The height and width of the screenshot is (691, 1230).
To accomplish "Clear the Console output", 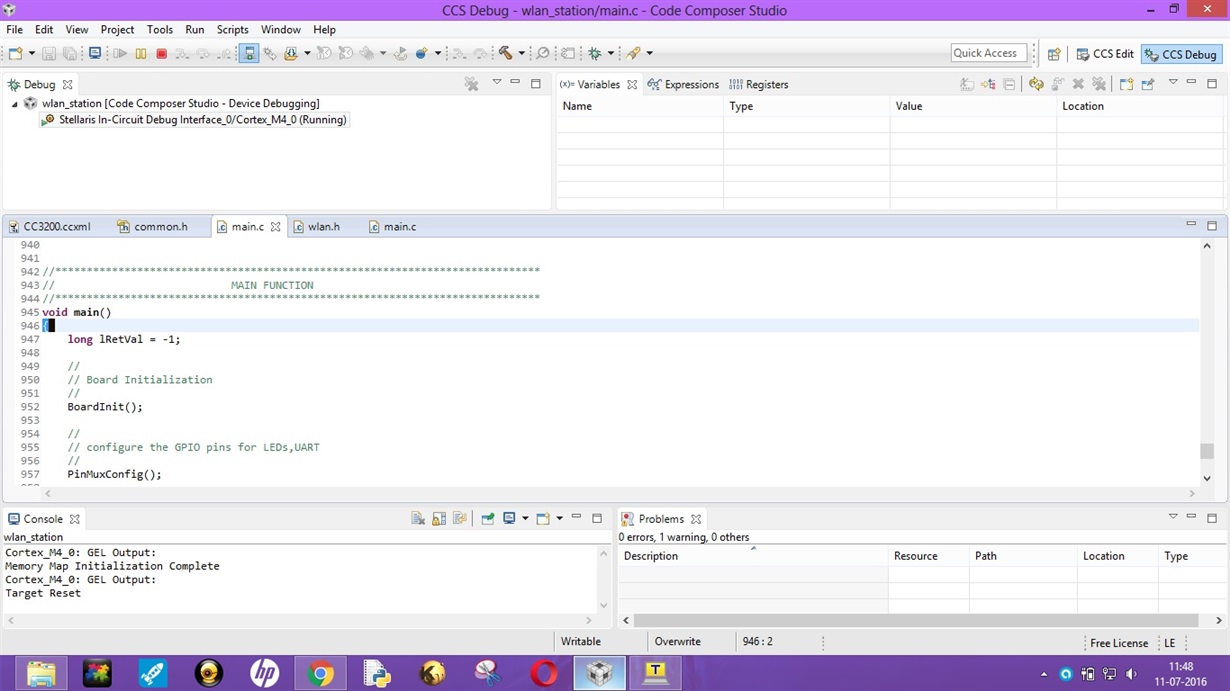I will click(418, 518).
